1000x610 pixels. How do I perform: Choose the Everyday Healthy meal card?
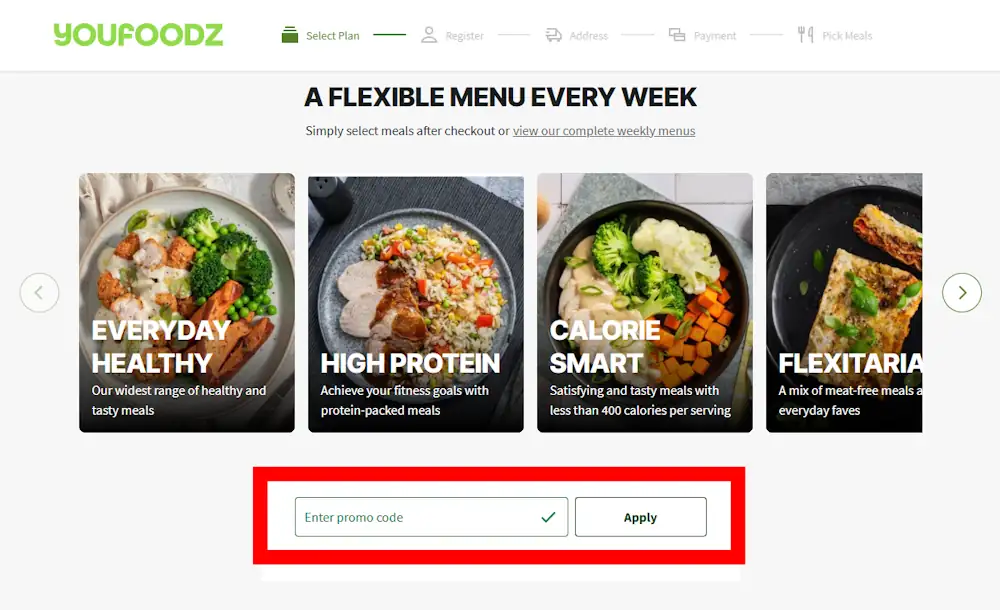pyautogui.click(x=187, y=302)
